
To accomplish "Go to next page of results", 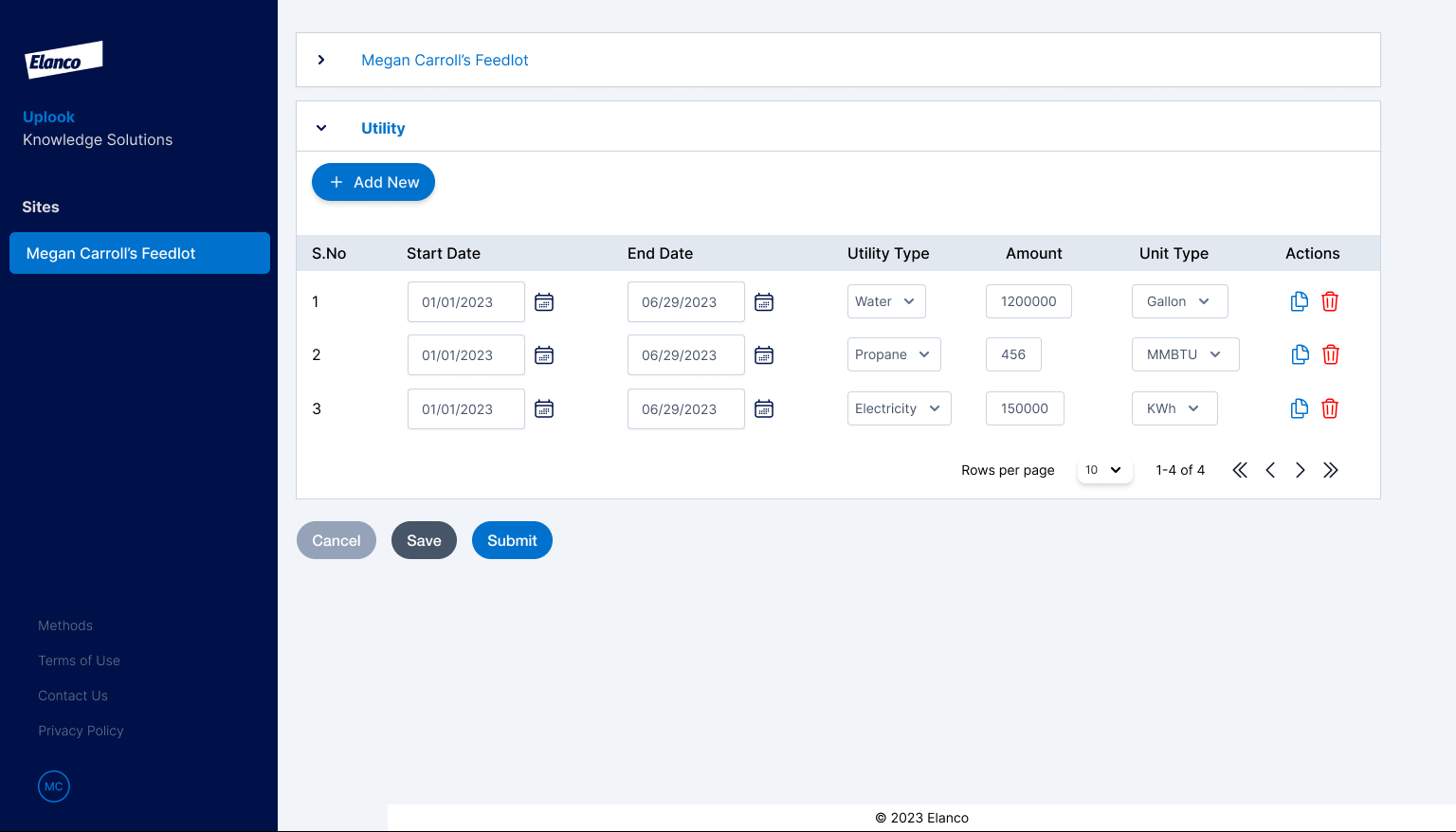I will 1301,470.
